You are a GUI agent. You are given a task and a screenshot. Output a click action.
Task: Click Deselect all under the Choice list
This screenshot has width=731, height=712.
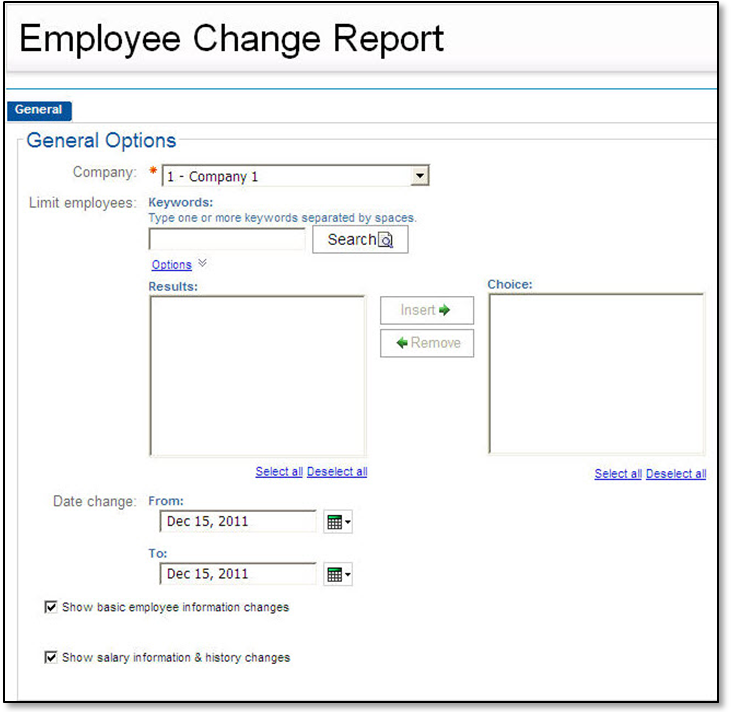click(x=676, y=474)
